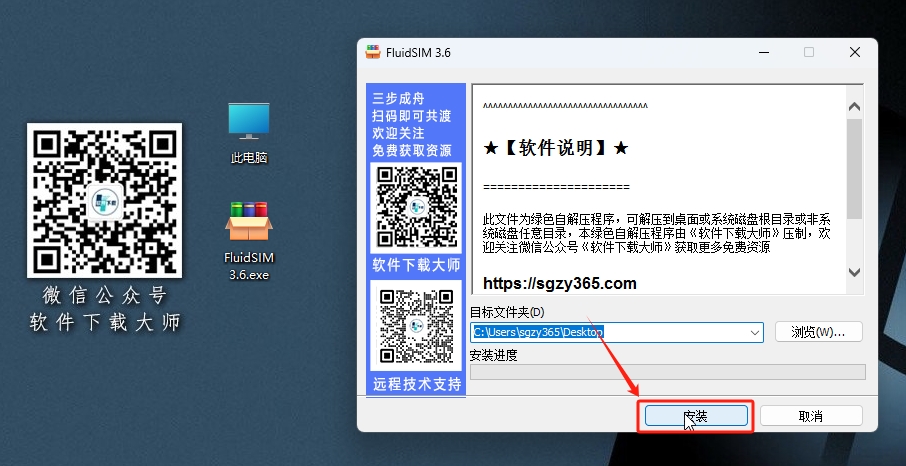Click the 取消 button

pos(811,416)
